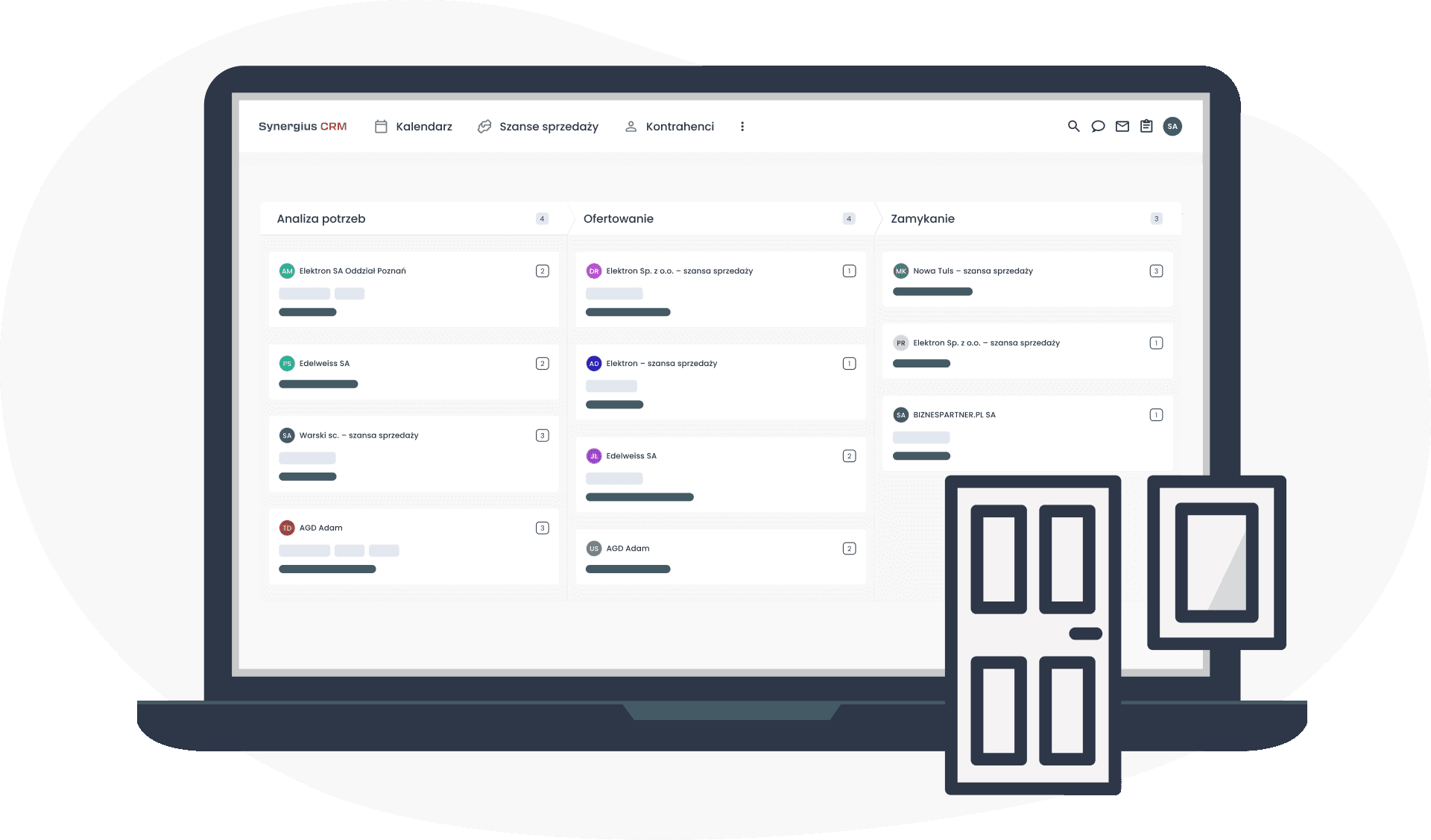This screenshot has height=840, width=1431.
Task: Select the Zamykanie stage header
Action: click(x=1028, y=218)
